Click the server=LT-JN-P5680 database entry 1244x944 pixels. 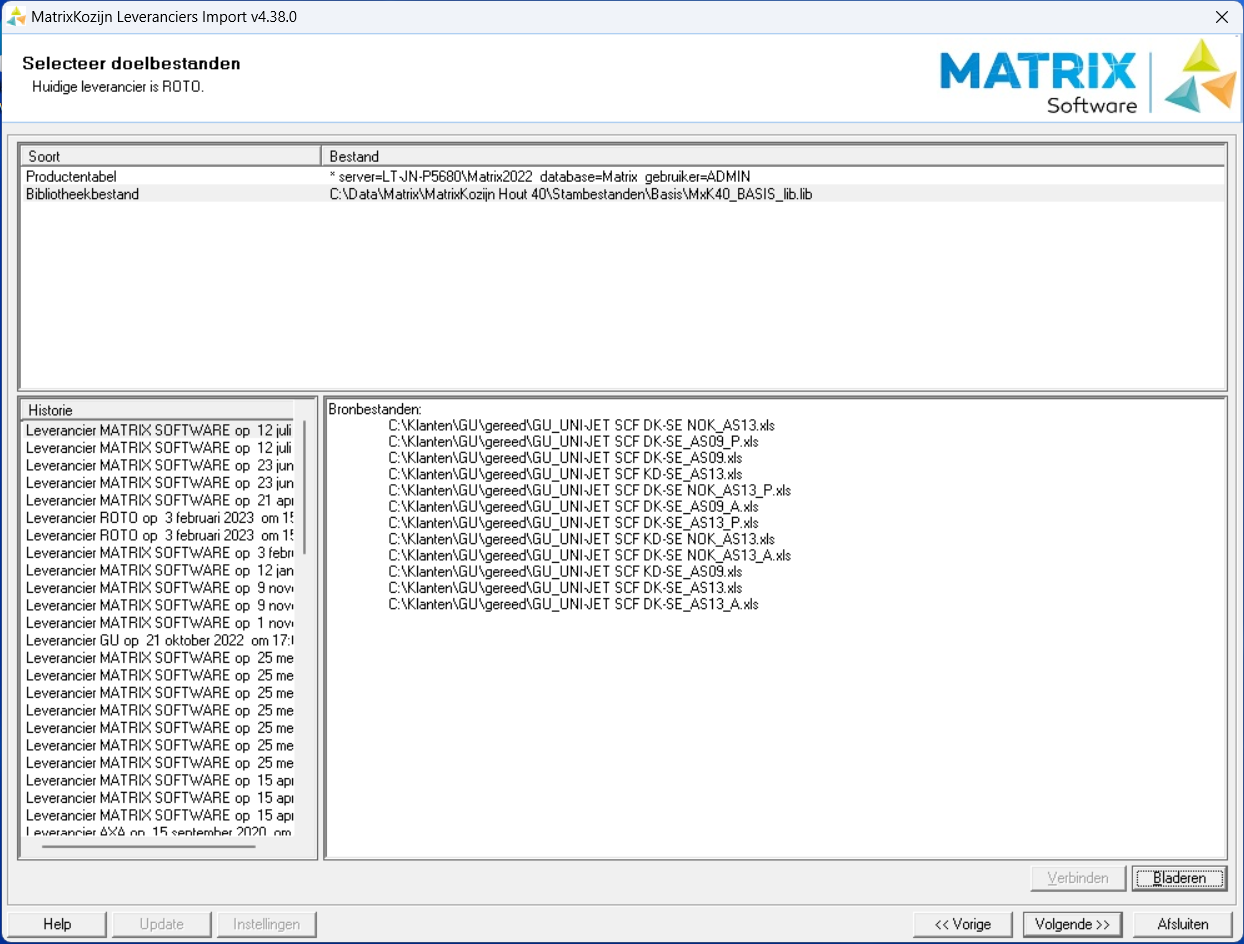[x=540, y=177]
